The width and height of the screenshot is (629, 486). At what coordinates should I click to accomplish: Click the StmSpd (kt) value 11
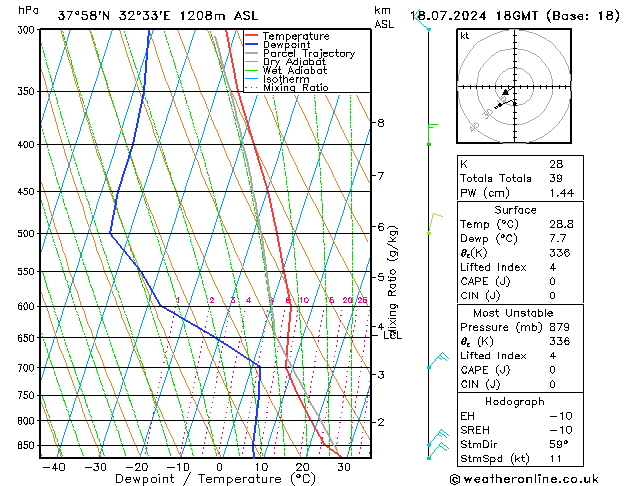coord(556,458)
